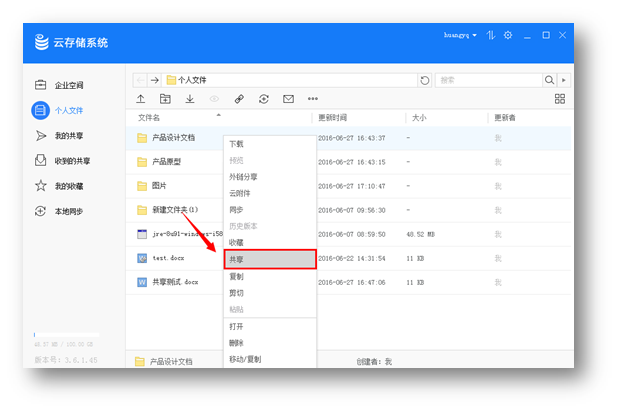Click the new folder icon in toolbar
Screen dimensions: 617x411
tap(165, 99)
